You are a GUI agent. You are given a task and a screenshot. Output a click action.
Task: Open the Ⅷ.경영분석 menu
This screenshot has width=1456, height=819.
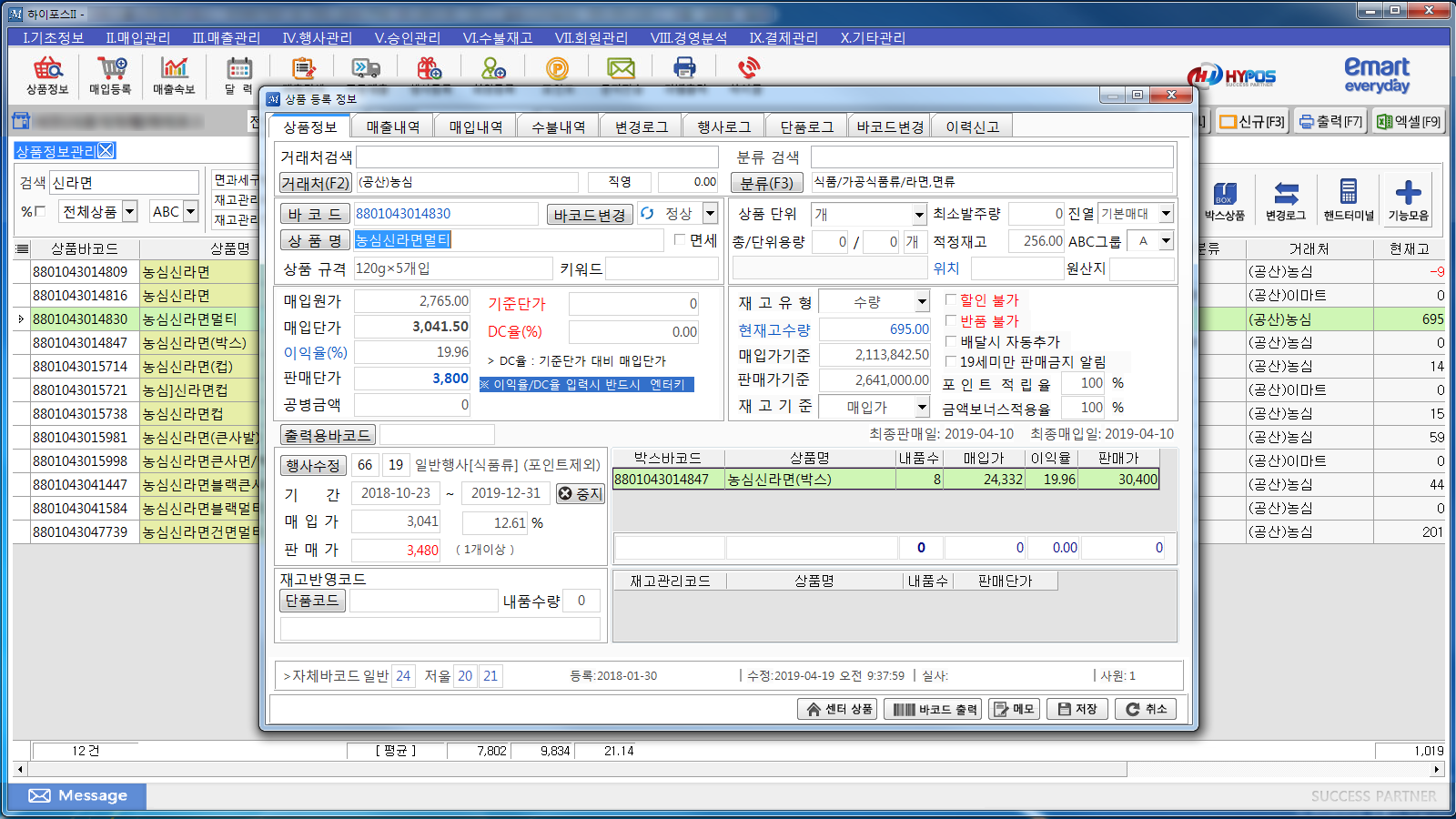689,37
